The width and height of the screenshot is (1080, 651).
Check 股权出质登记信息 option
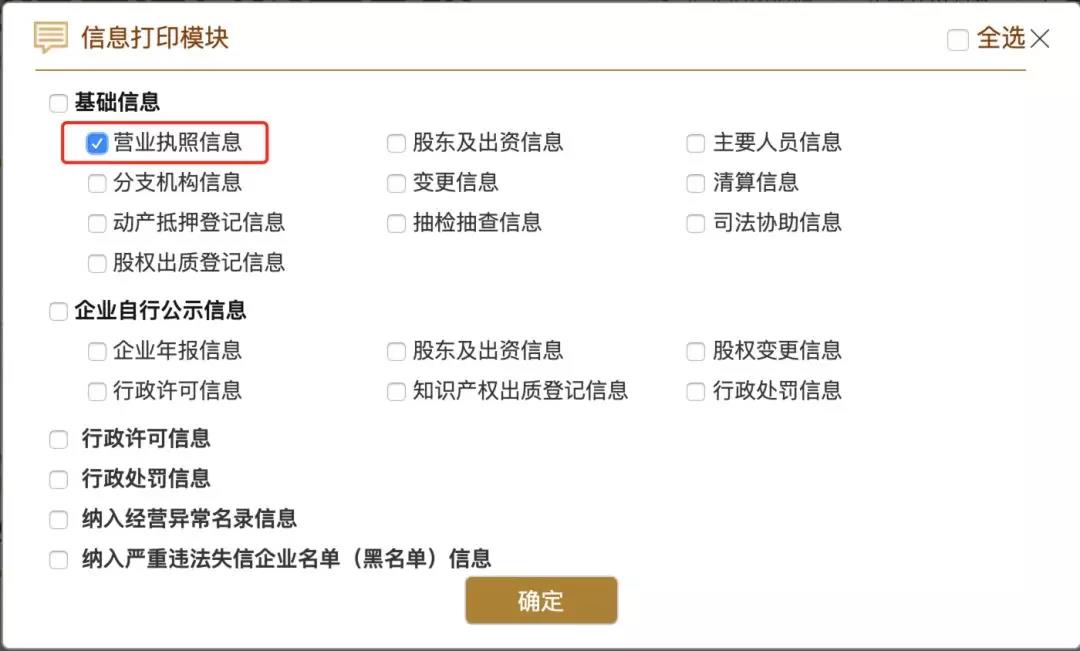[x=97, y=263]
